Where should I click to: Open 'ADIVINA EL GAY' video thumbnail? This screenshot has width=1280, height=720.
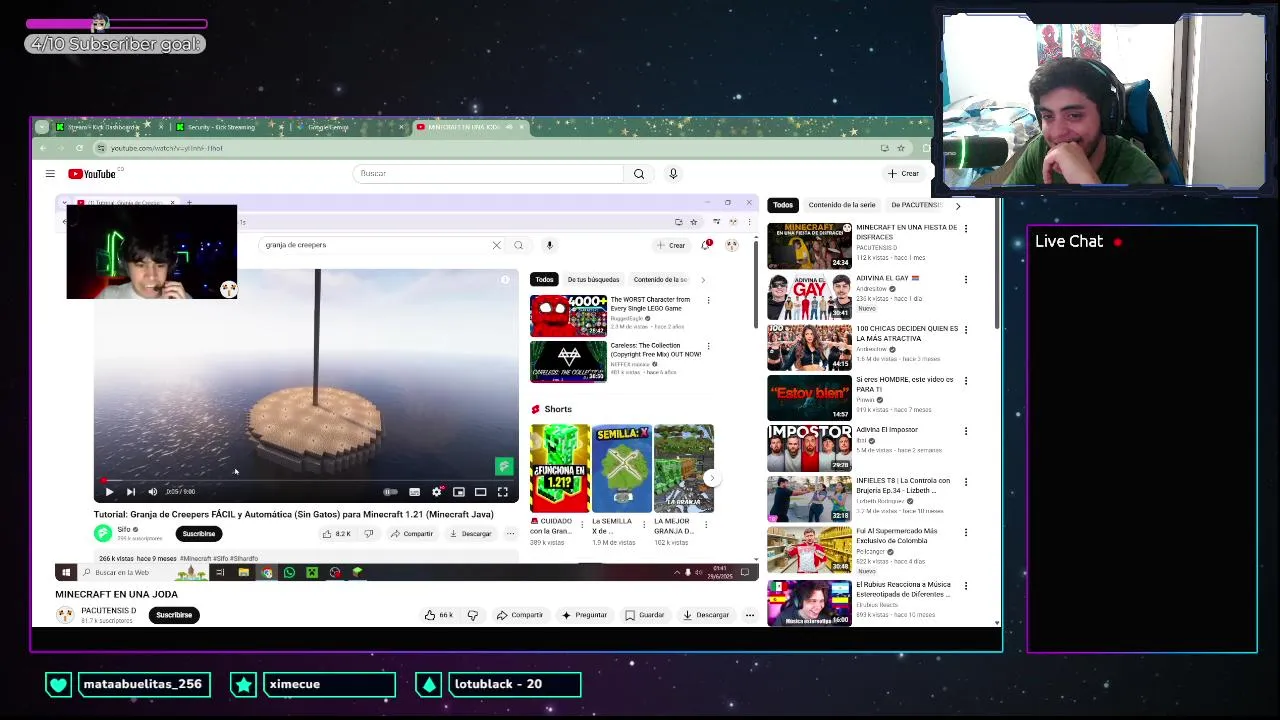809,296
